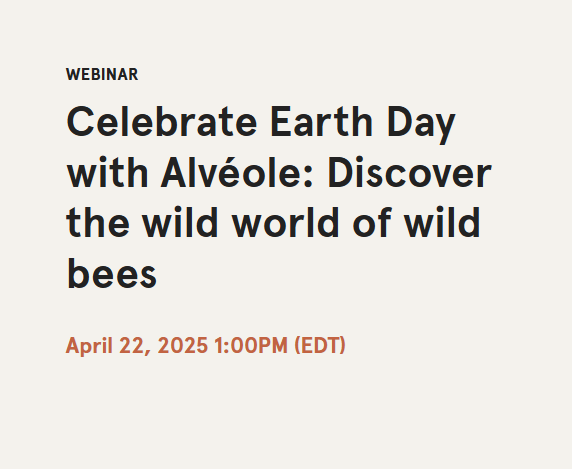The image size is (572, 469).
Task: Click the last wild before bees
Action: point(442,223)
